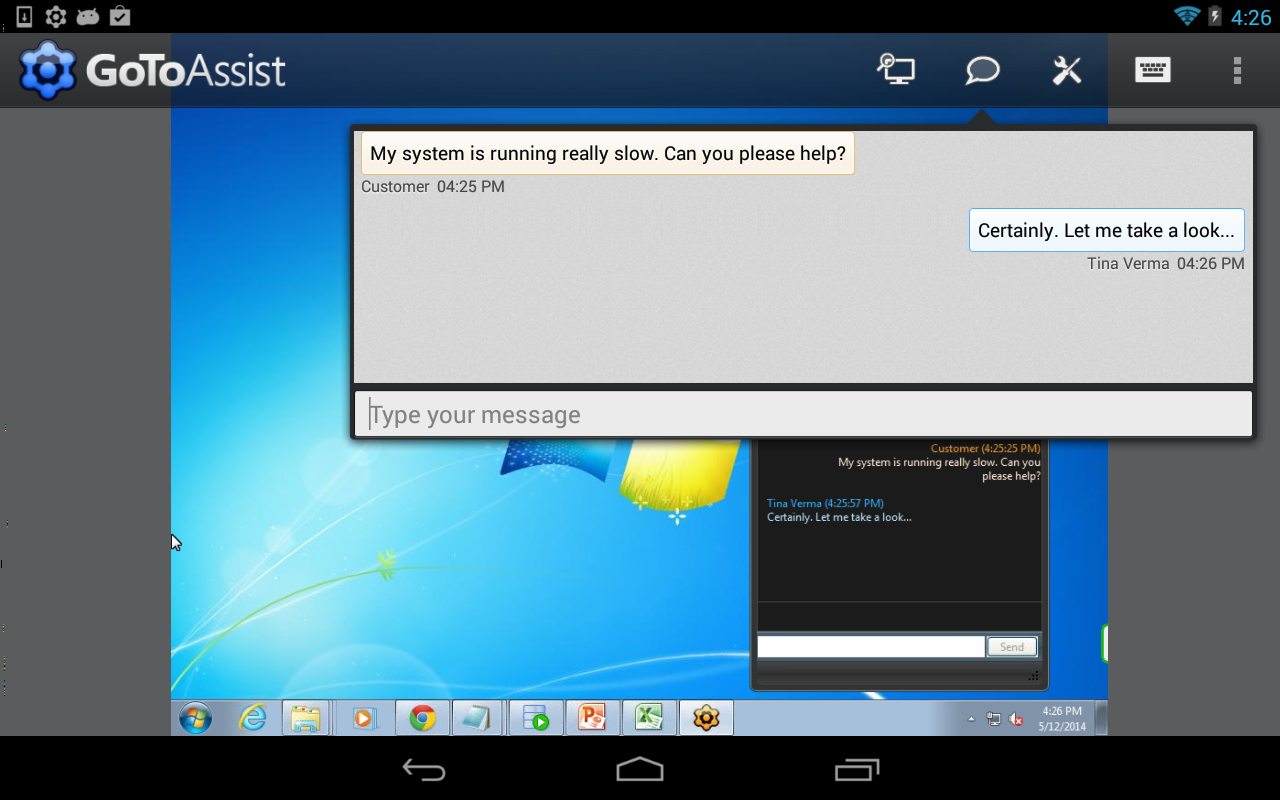Click Send in remote chat window
Screen dimensions: 1280x800
tap(1012, 647)
